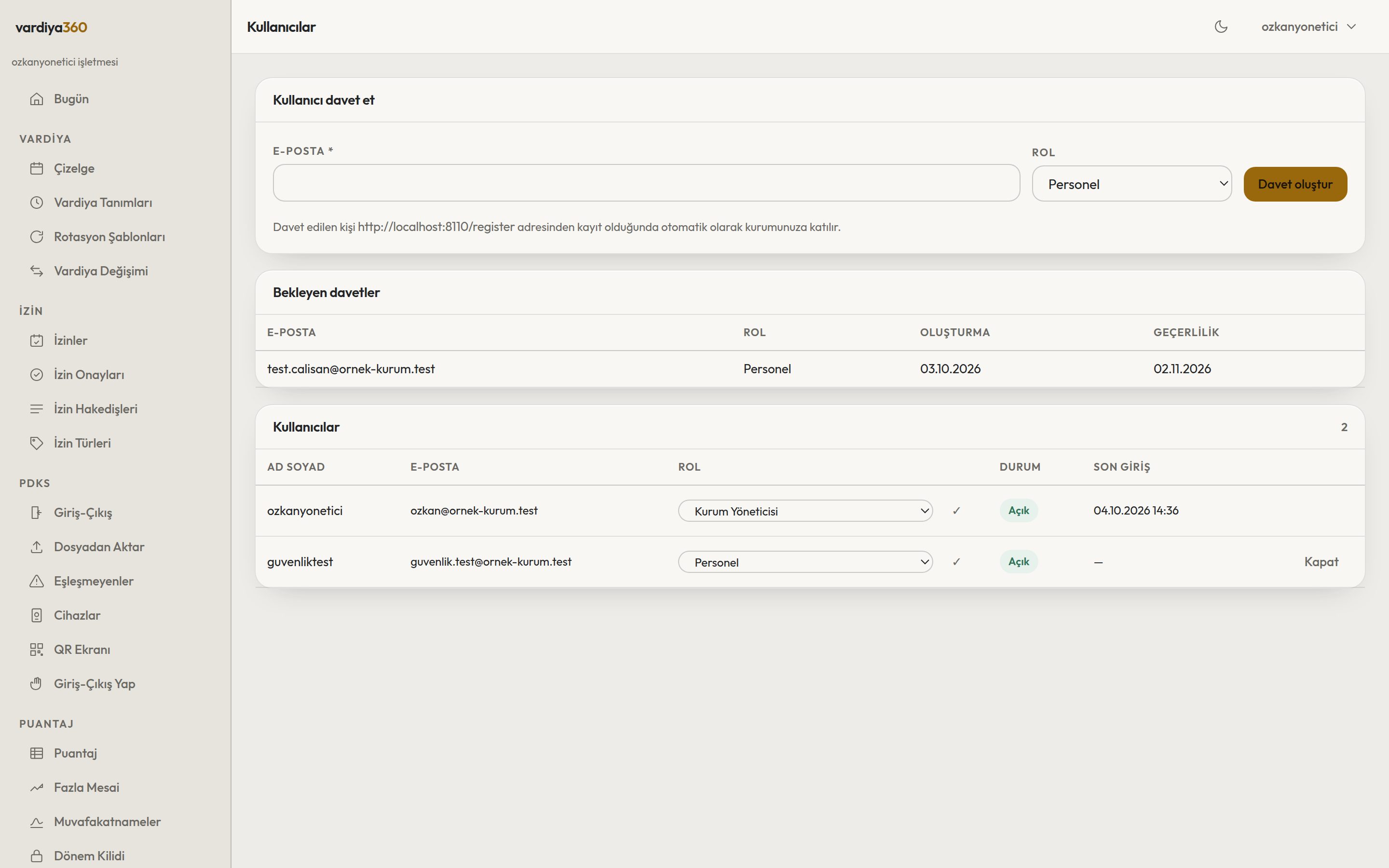The width and height of the screenshot is (1389, 868).
Task: Click the 04.10.2026 14:36 last login value
Action: click(1136, 511)
